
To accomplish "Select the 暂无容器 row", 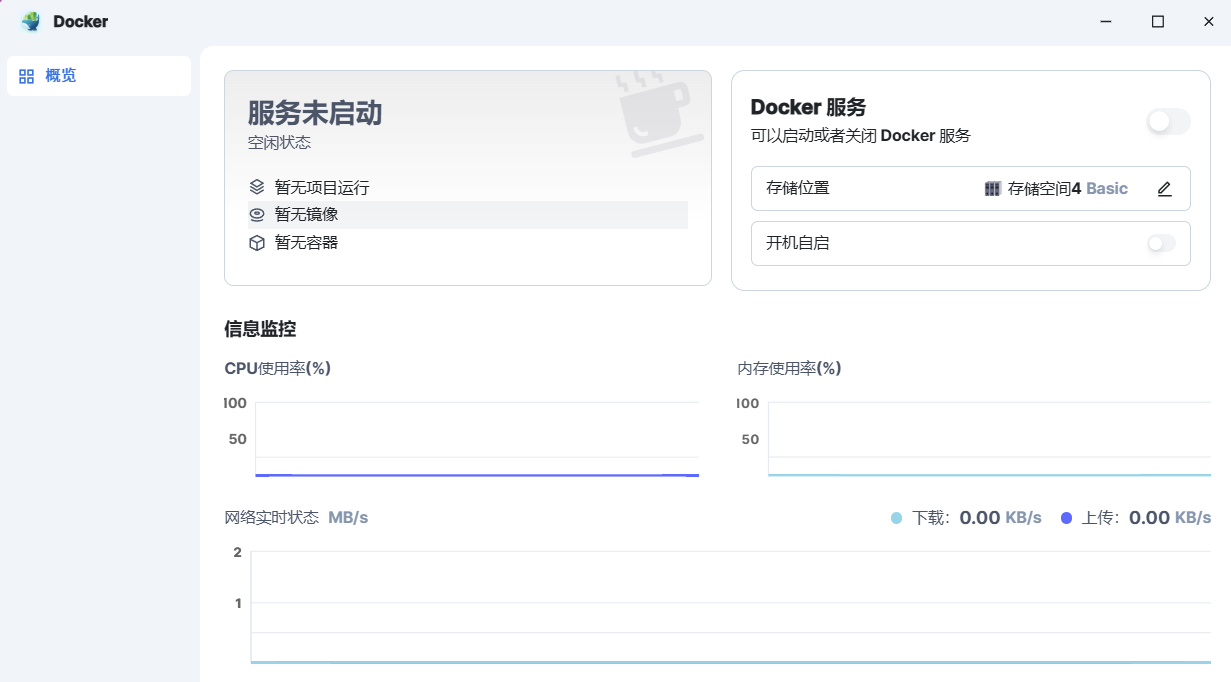I will click(468, 242).
